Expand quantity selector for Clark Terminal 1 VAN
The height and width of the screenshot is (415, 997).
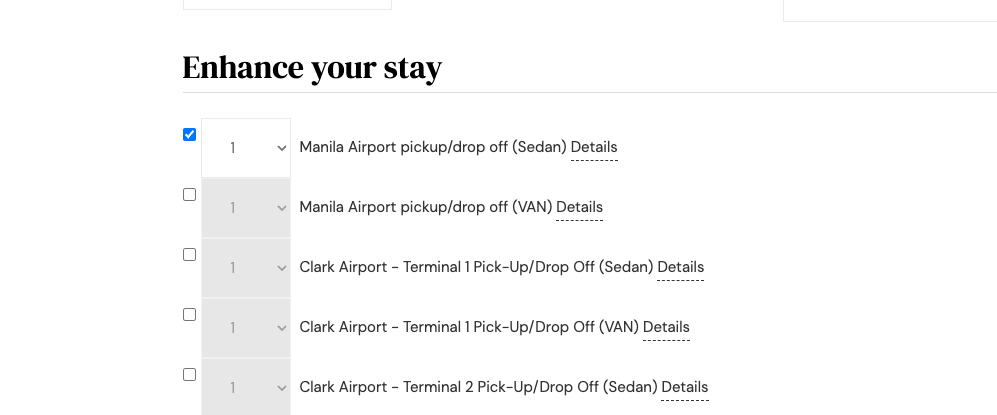(x=246, y=328)
